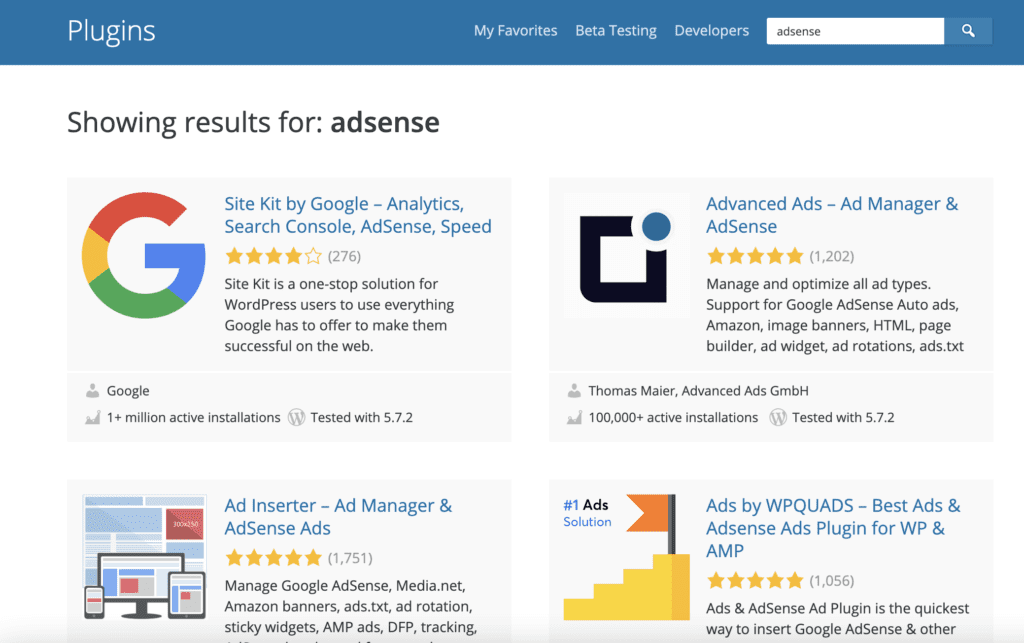
Task: Click Site Kit's Tested with 5.7.2 text
Action: [x=362, y=417]
